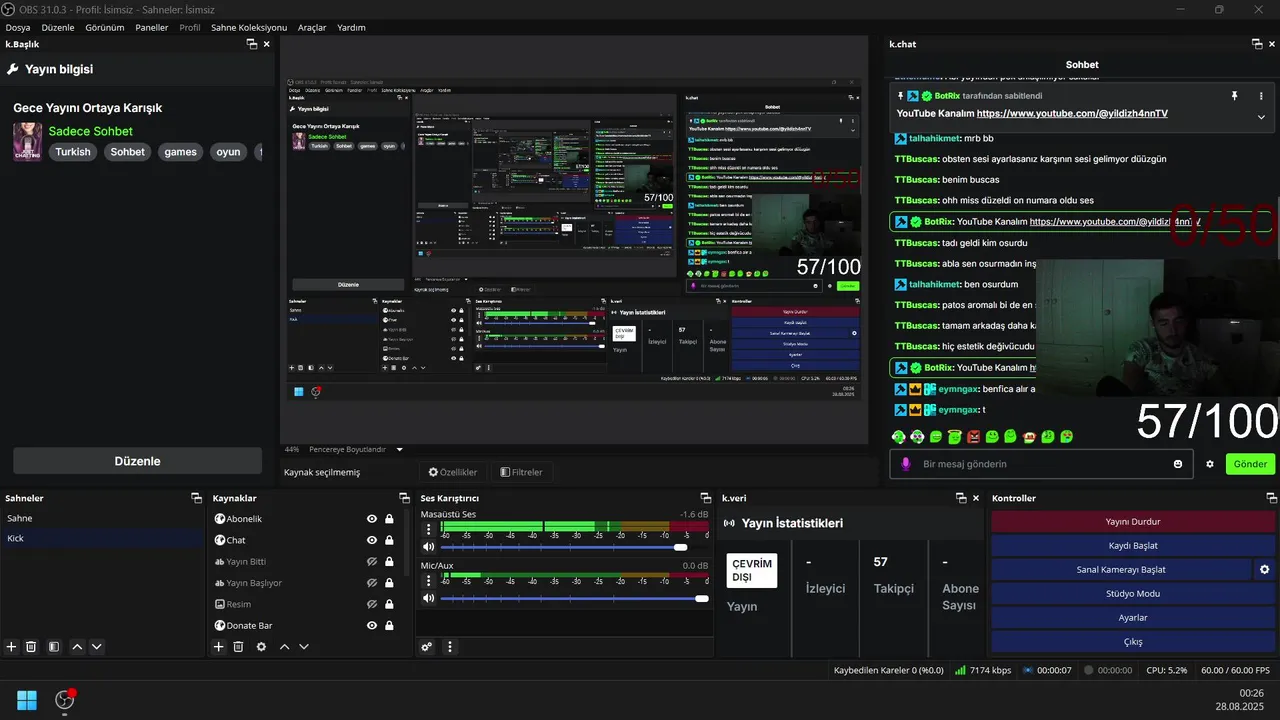Open the Dosya menu
The height and width of the screenshot is (720, 1280).
(18, 28)
